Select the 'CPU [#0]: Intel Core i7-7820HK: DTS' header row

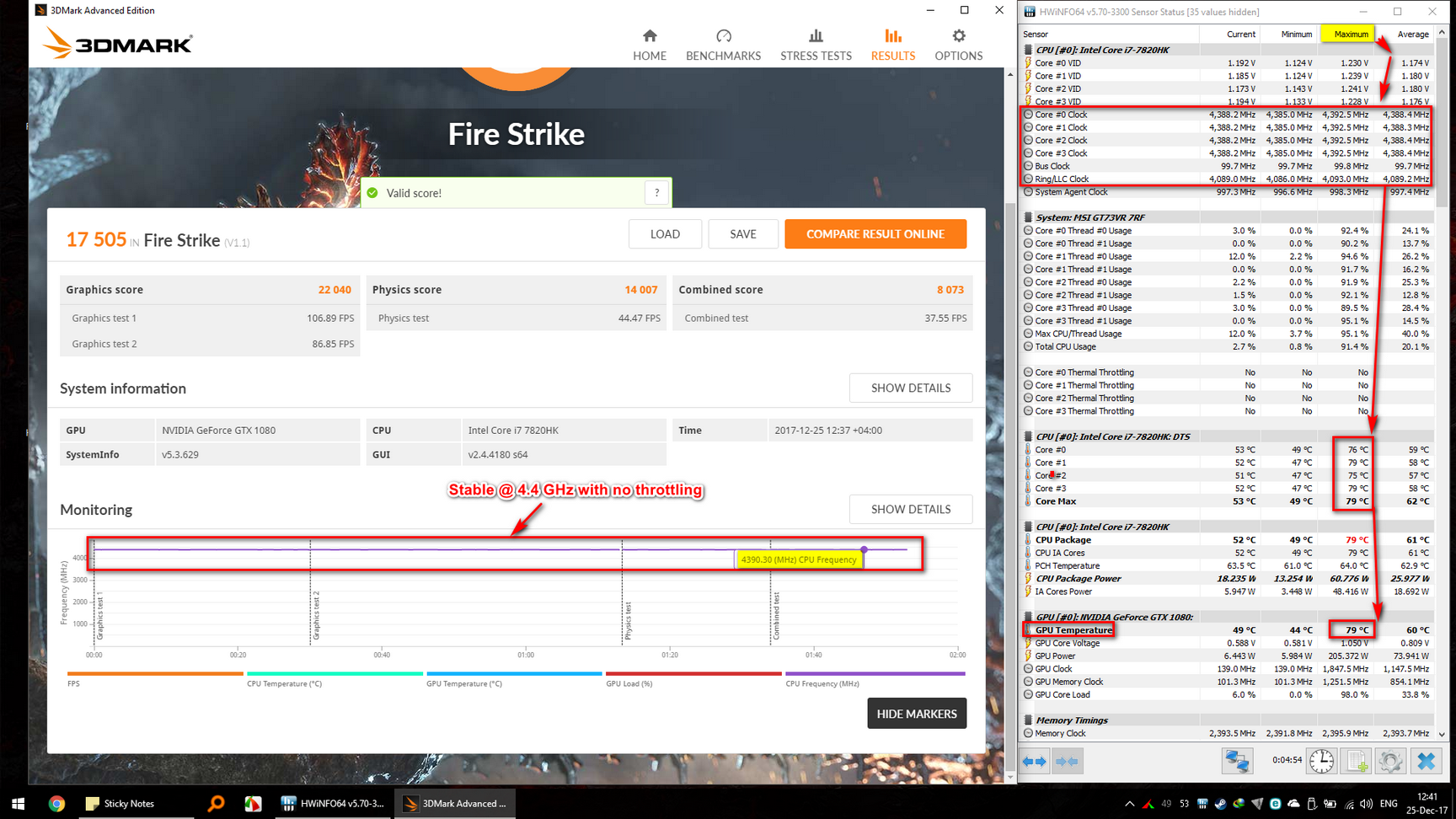(x=1228, y=436)
